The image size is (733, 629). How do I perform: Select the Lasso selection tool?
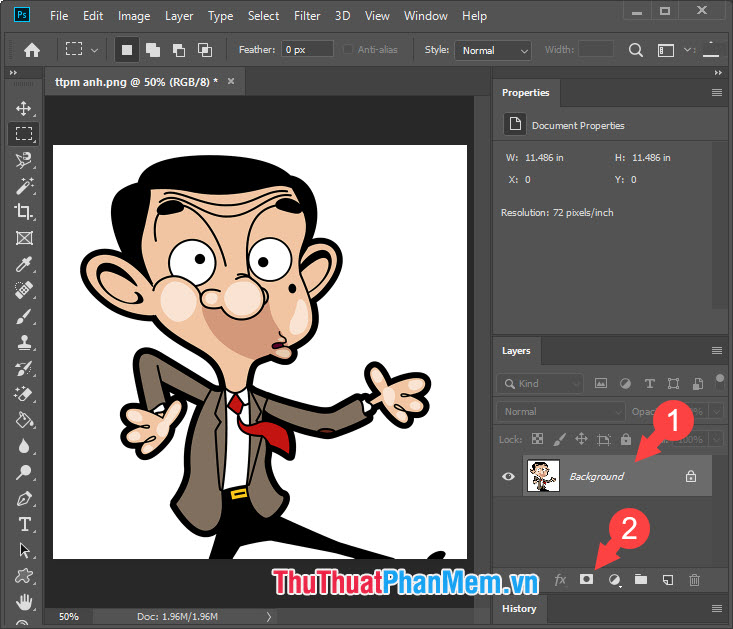pyautogui.click(x=23, y=160)
